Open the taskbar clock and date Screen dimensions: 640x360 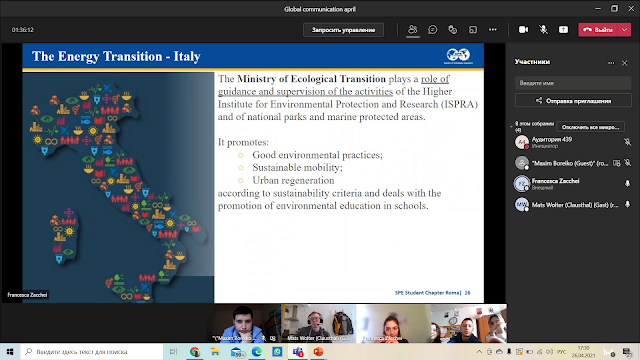(x=584, y=351)
